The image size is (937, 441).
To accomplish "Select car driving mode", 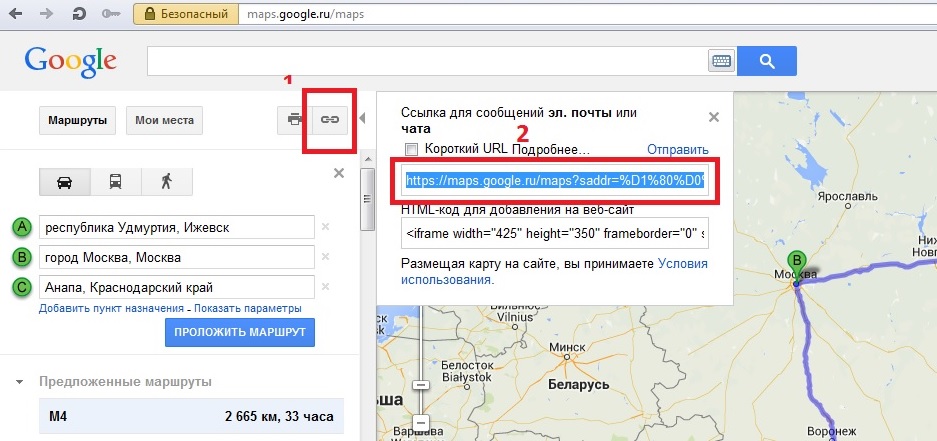I will pos(65,182).
